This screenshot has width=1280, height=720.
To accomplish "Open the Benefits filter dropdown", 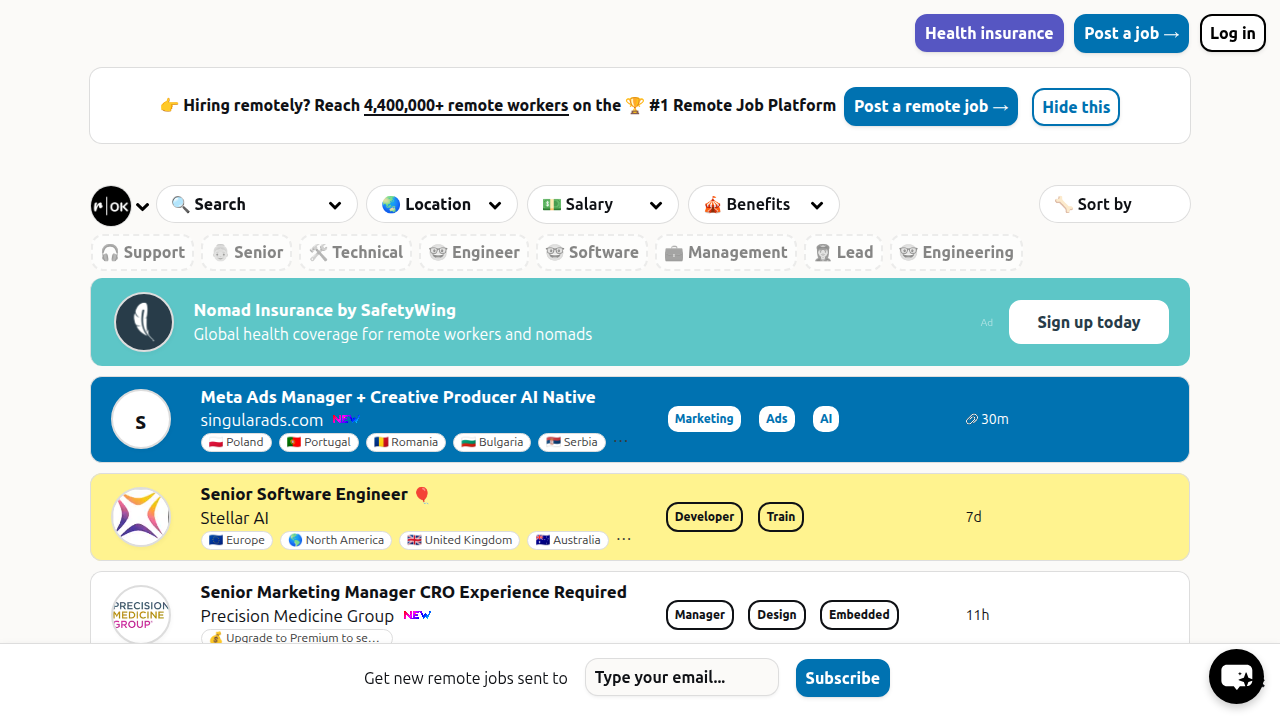I will (x=764, y=204).
